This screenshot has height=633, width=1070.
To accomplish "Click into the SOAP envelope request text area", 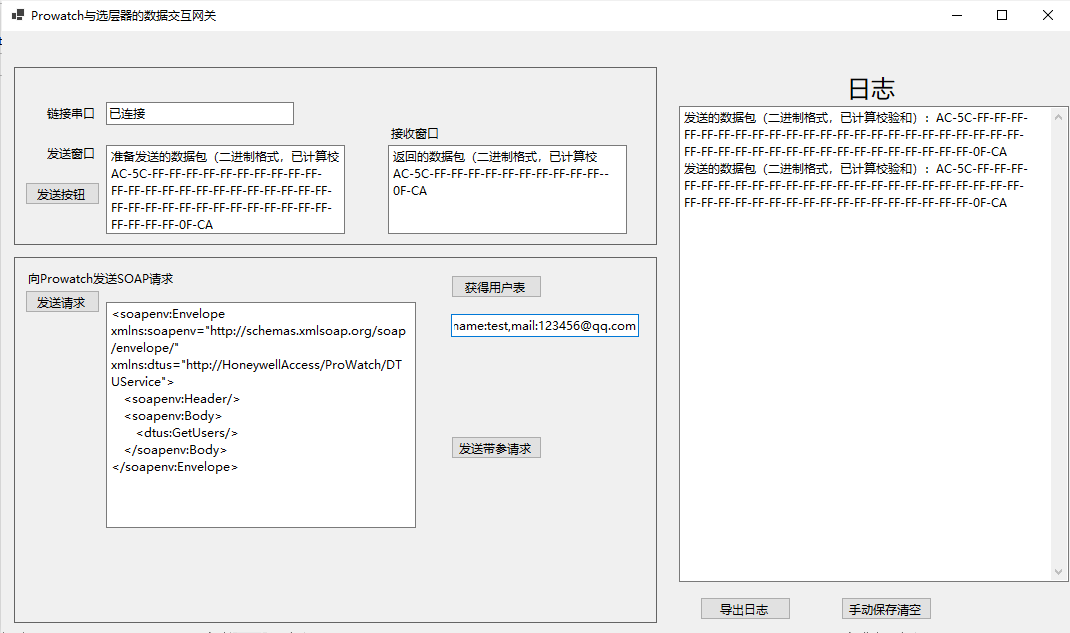I will click(261, 415).
